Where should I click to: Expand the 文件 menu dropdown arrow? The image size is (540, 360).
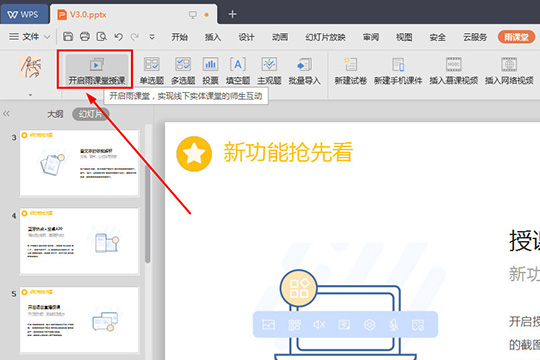(x=47, y=37)
